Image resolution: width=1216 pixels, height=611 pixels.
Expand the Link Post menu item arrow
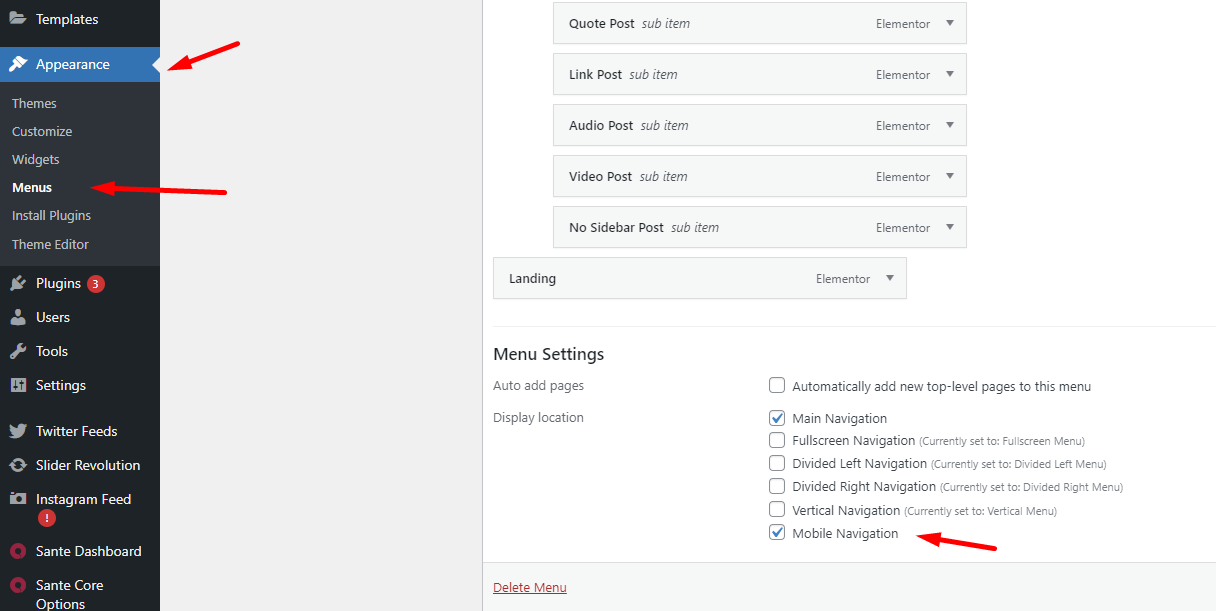tap(950, 74)
